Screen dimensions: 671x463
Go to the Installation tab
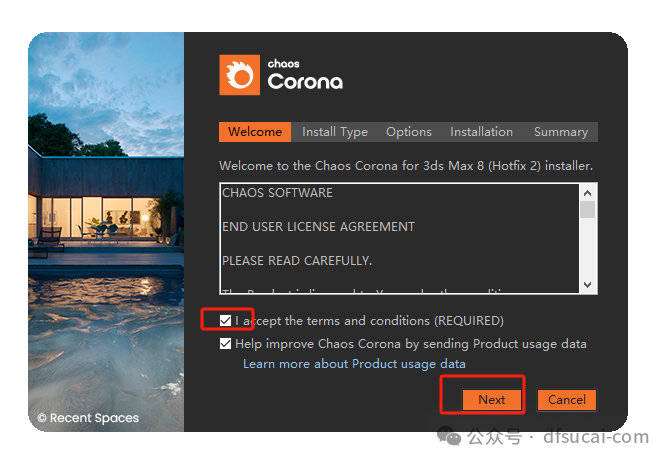click(481, 132)
